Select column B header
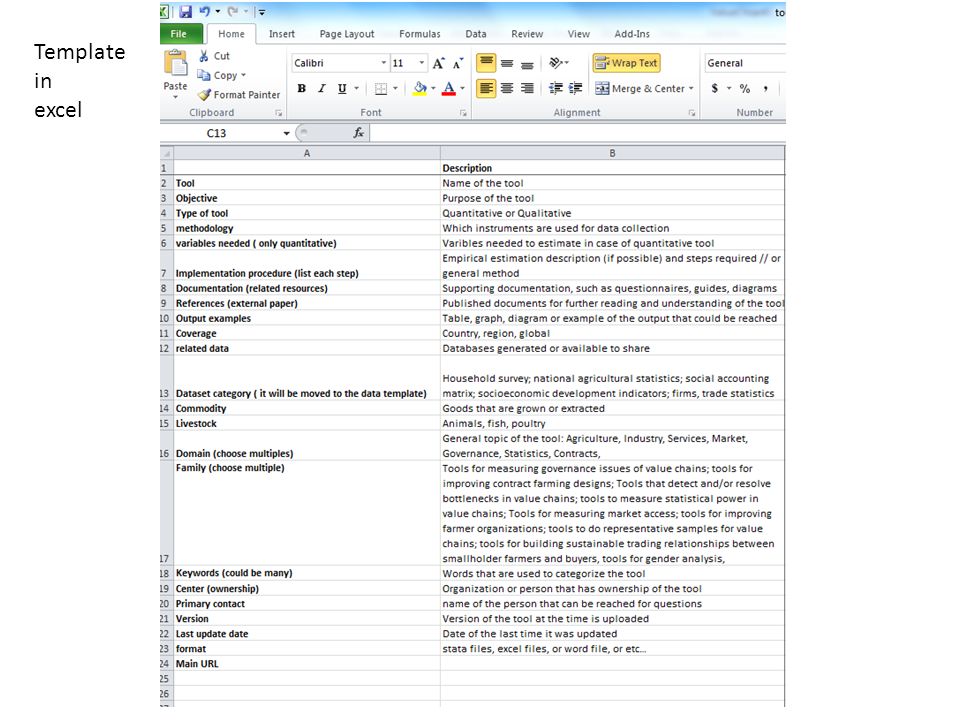960x720 pixels. click(x=612, y=153)
